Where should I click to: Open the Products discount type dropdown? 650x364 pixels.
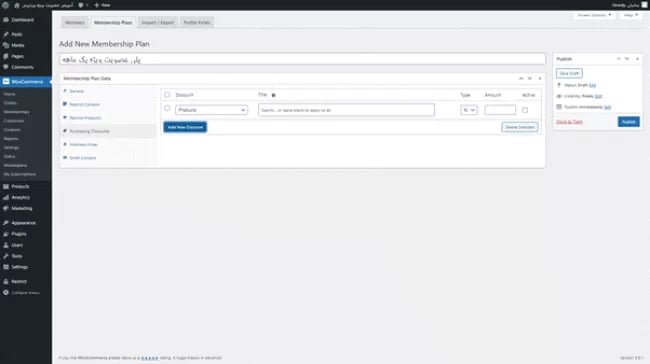point(211,110)
